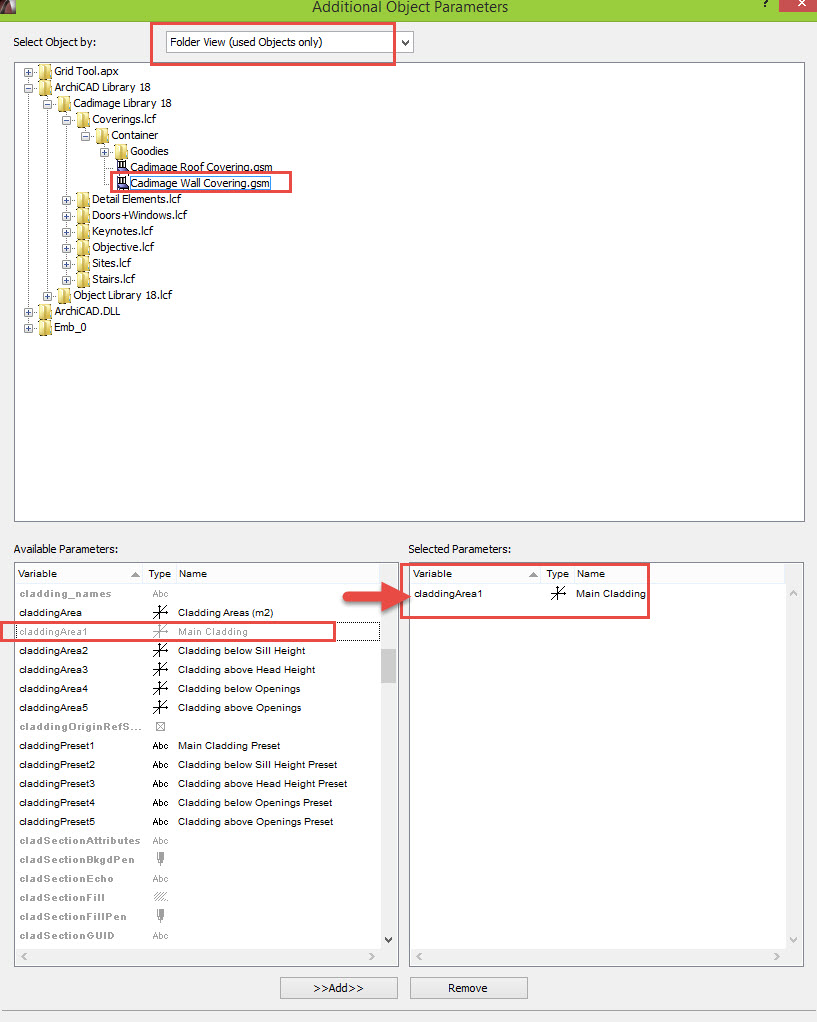Click the claddingOriginRefS type icon
817x1022 pixels.
tap(160, 727)
